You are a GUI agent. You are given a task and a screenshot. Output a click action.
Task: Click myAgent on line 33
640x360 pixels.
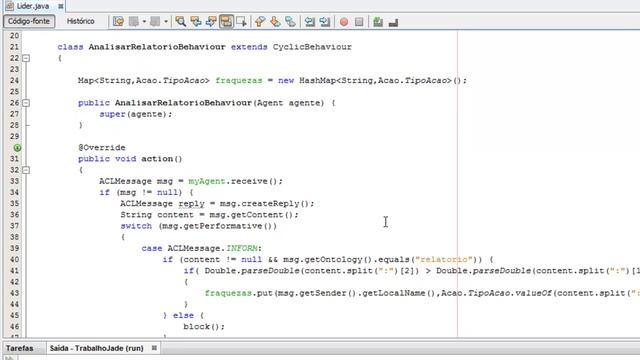(207, 181)
